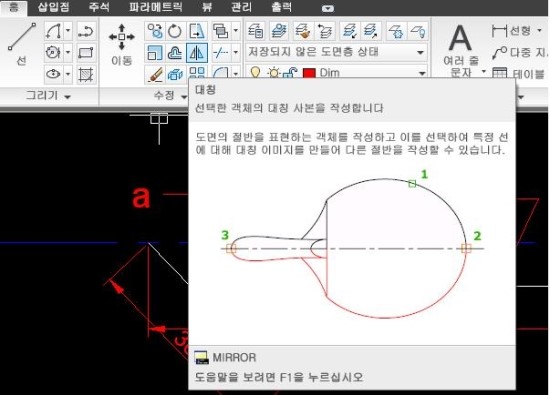The height and width of the screenshot is (395, 550).
Task: Click the stacked layers icon beside Layer Properties
Action: 279,31
